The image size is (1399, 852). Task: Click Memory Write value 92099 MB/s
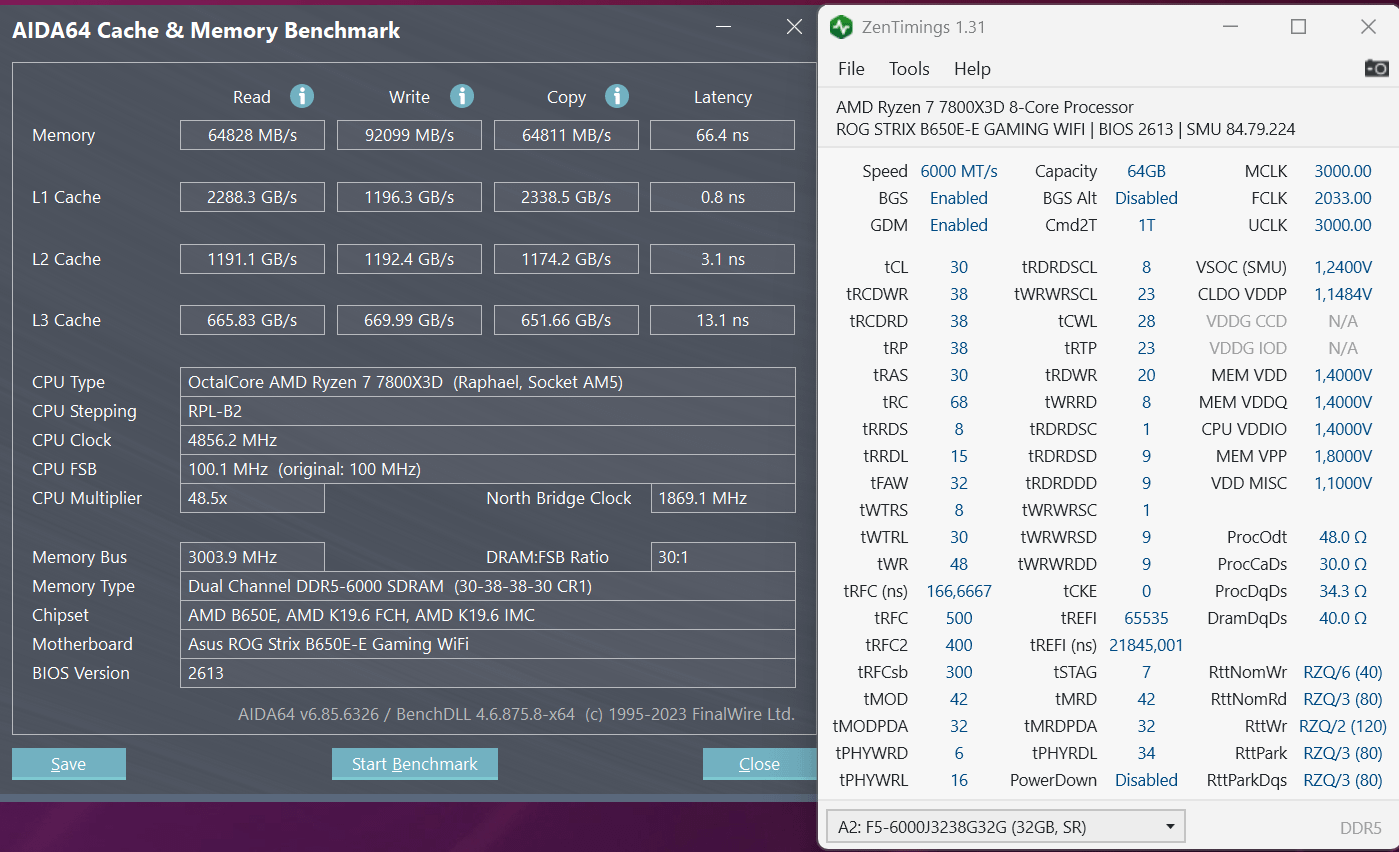pyautogui.click(x=409, y=135)
